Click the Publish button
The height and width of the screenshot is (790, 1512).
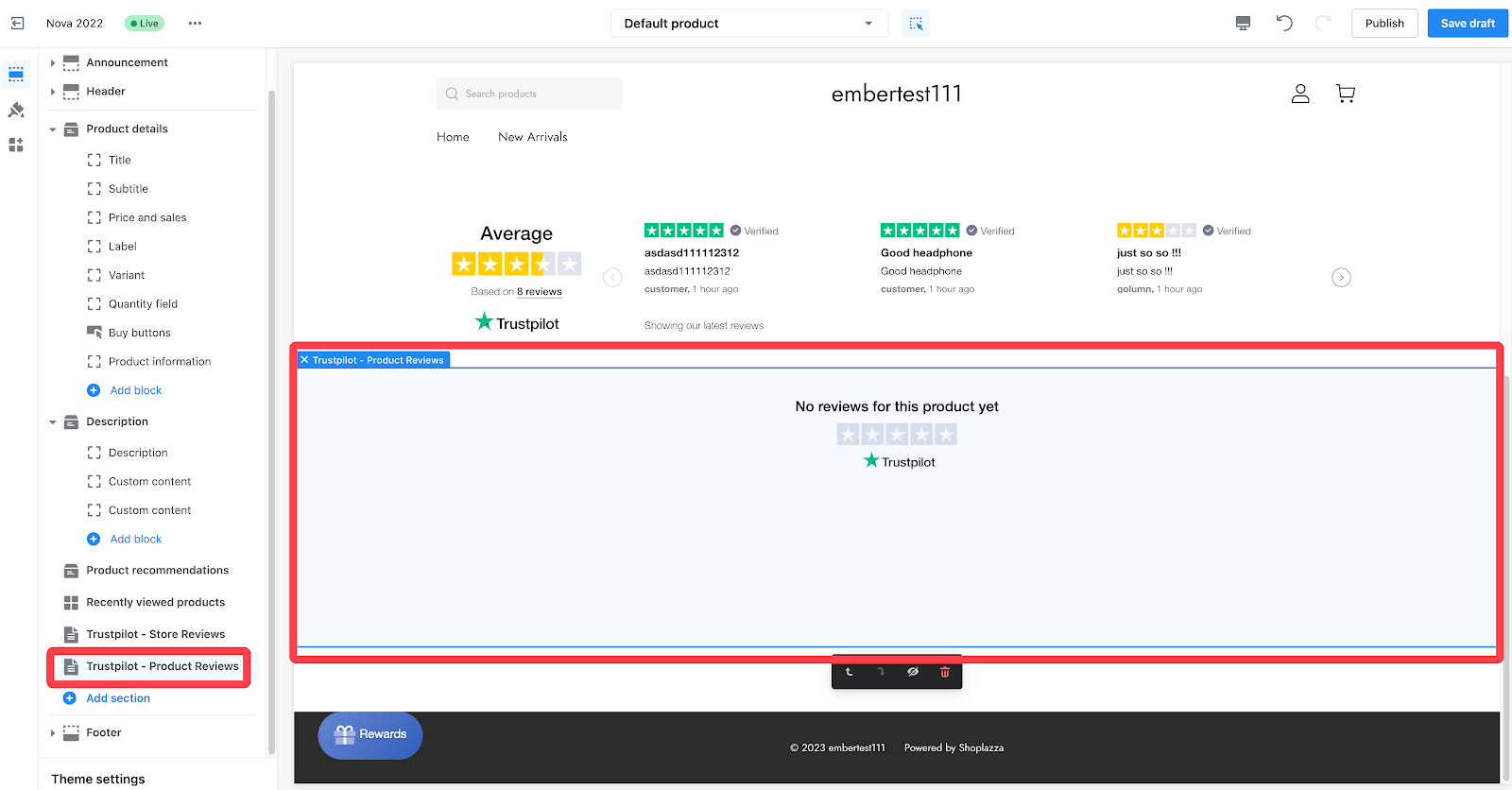(1384, 24)
